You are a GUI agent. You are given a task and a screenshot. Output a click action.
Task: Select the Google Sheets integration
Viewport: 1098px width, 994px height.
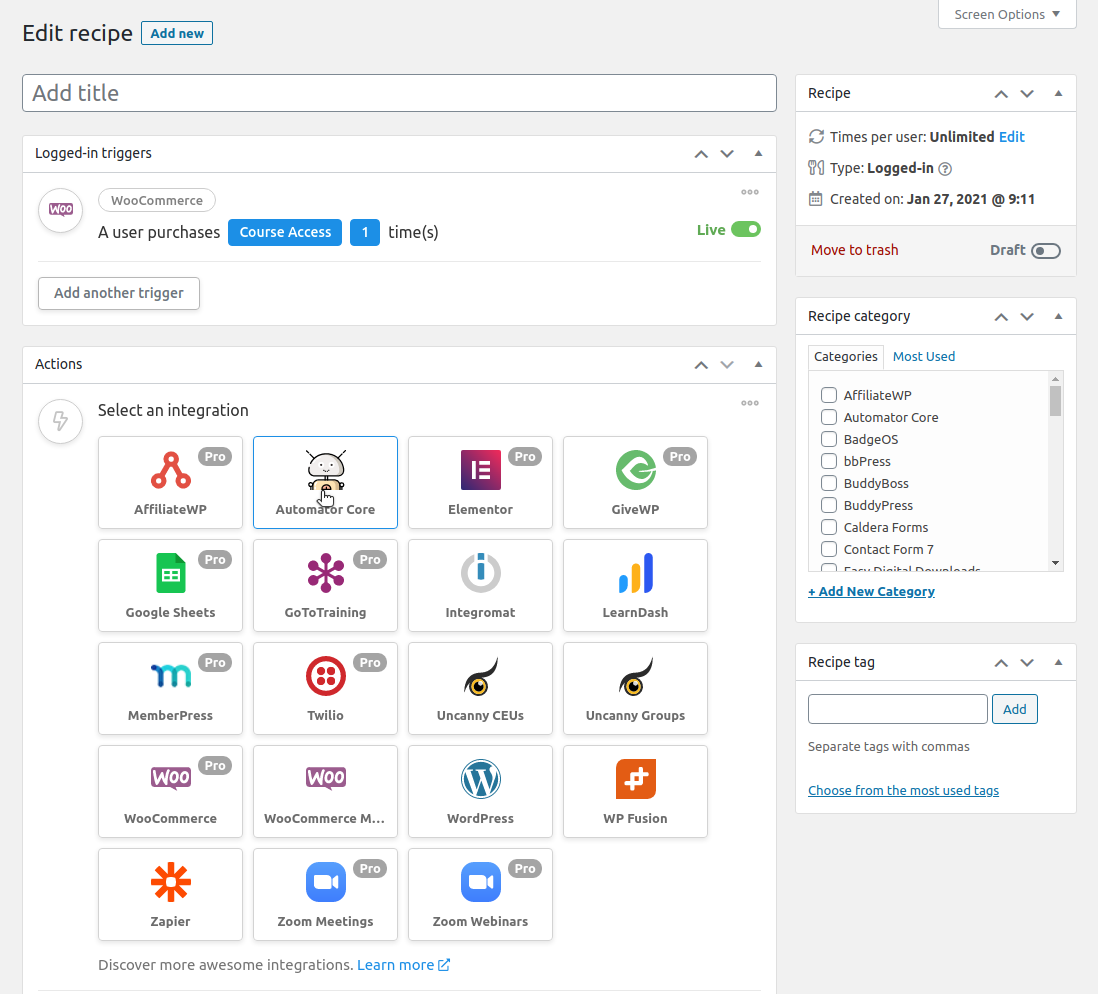[x=170, y=586]
